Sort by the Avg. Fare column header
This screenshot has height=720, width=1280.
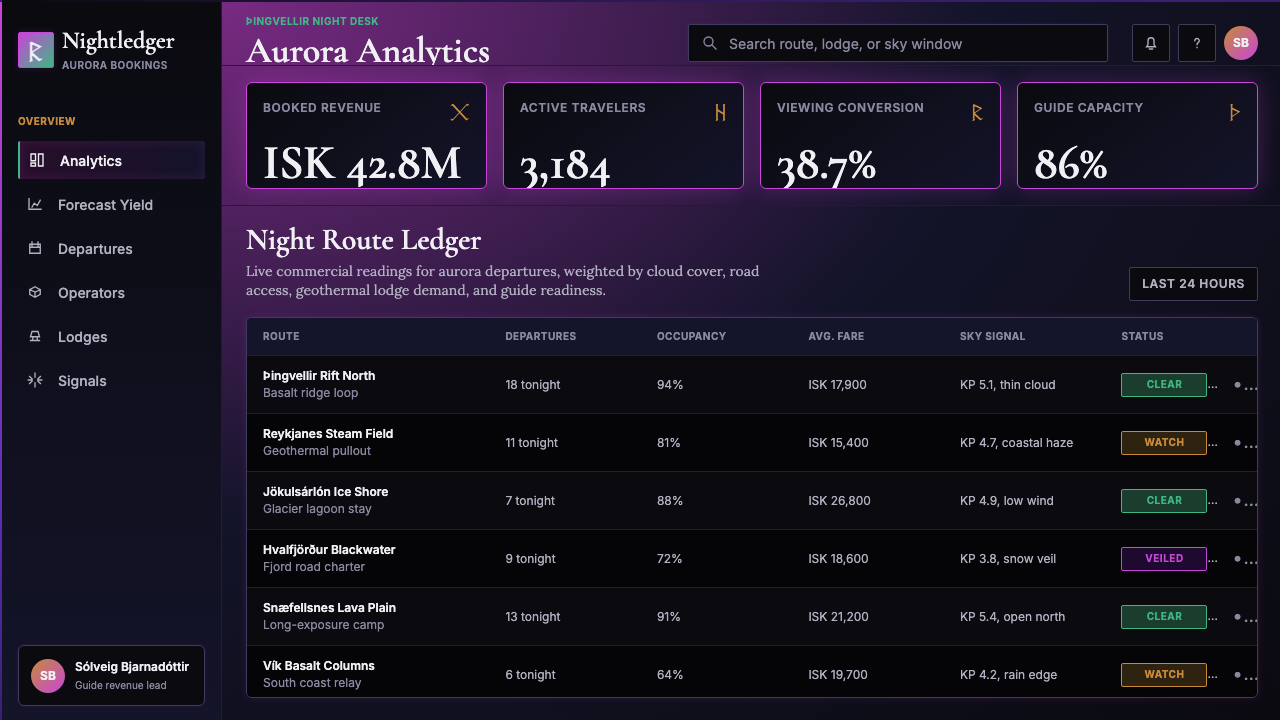pyautogui.click(x=836, y=336)
